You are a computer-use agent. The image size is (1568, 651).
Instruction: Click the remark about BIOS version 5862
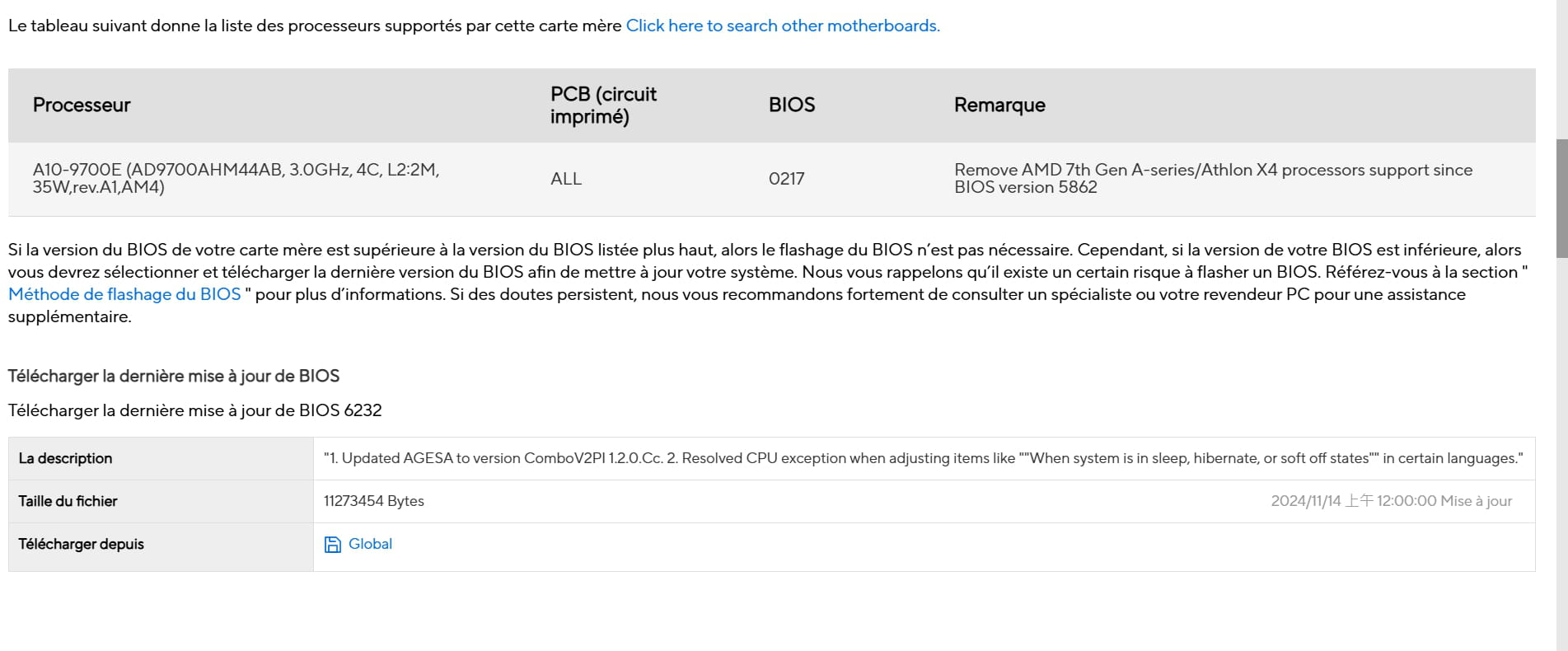(1213, 179)
